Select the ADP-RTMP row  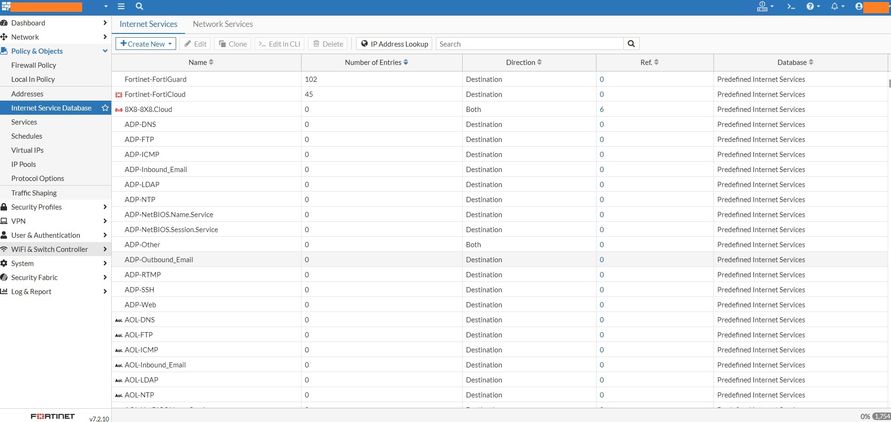coord(499,275)
